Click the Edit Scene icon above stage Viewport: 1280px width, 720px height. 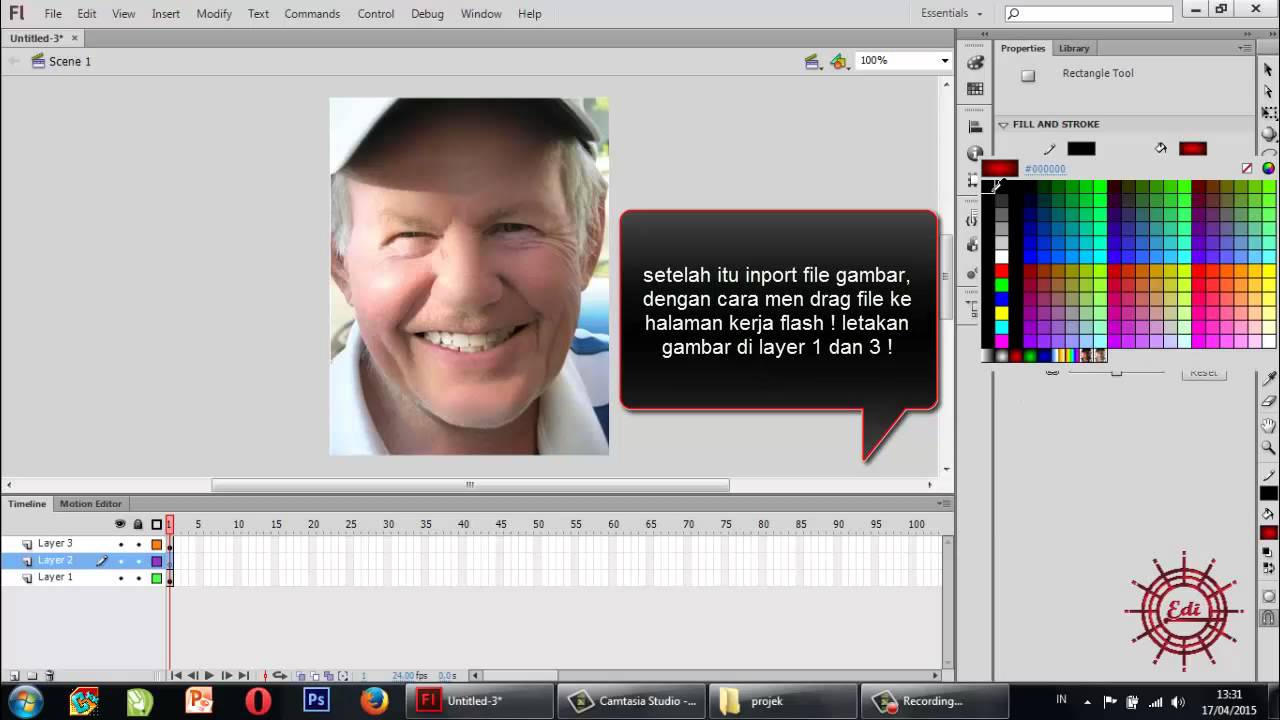click(812, 62)
